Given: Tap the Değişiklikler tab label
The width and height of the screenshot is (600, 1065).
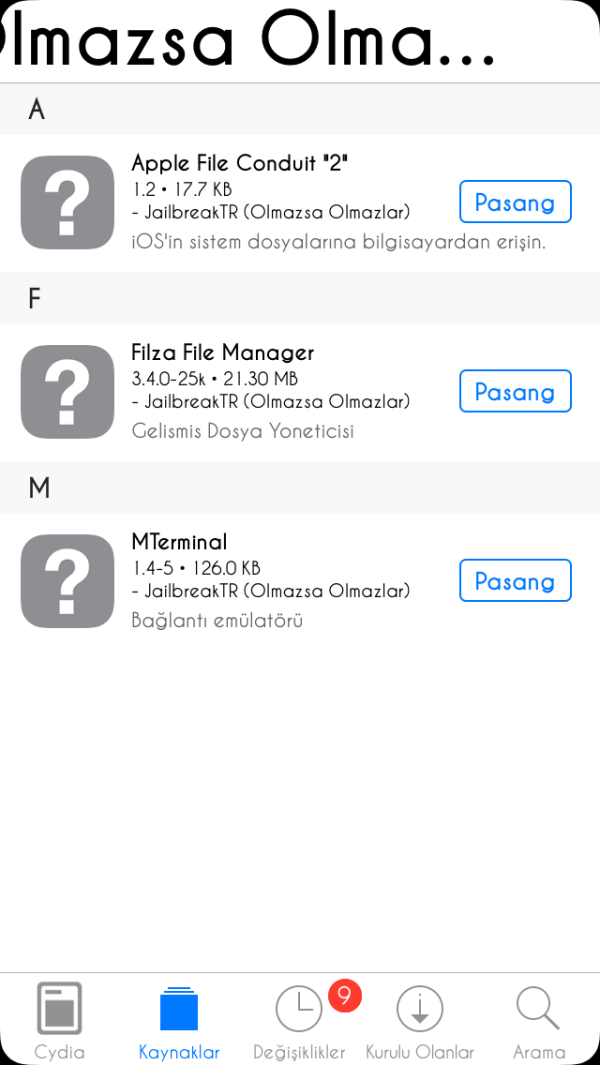Looking at the screenshot, I should (298, 1052).
